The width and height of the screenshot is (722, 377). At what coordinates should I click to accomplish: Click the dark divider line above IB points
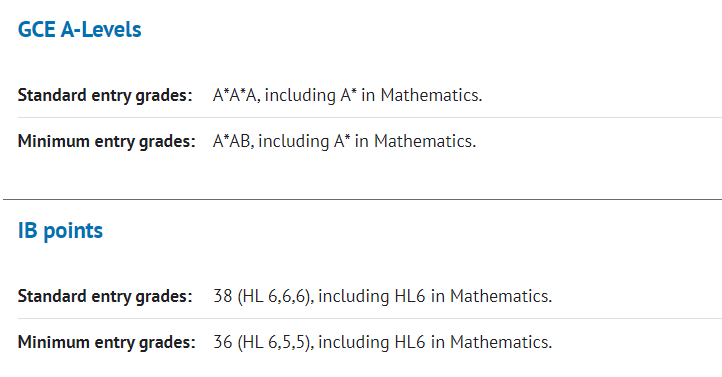(362, 199)
